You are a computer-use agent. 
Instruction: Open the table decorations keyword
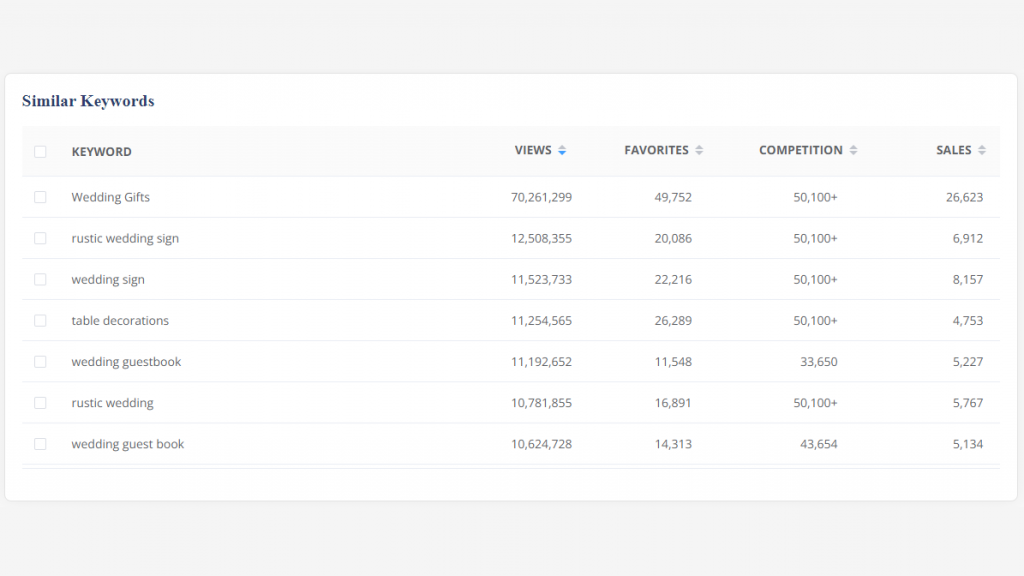click(x=120, y=321)
